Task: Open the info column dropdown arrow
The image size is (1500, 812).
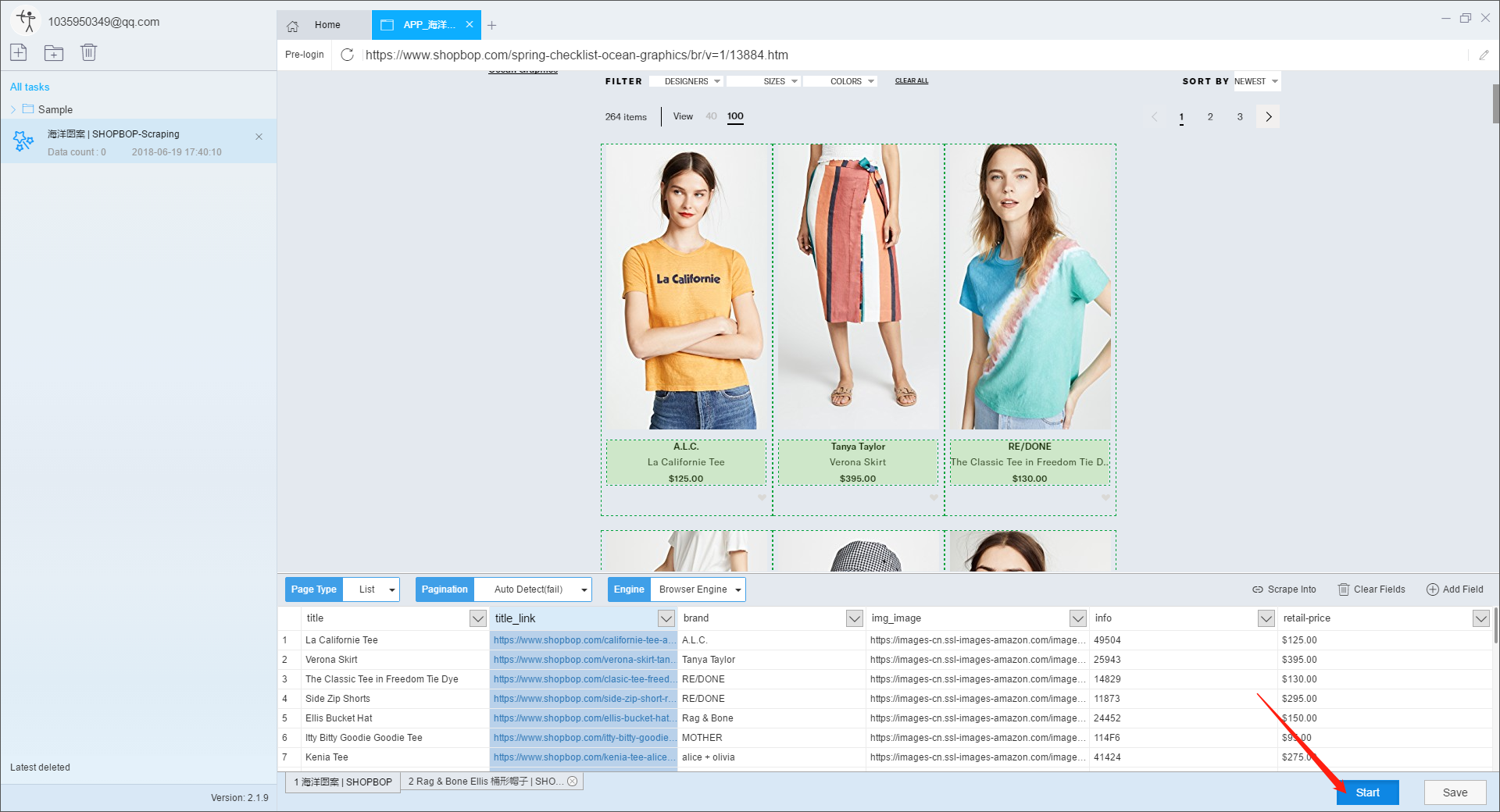Action: point(1266,618)
